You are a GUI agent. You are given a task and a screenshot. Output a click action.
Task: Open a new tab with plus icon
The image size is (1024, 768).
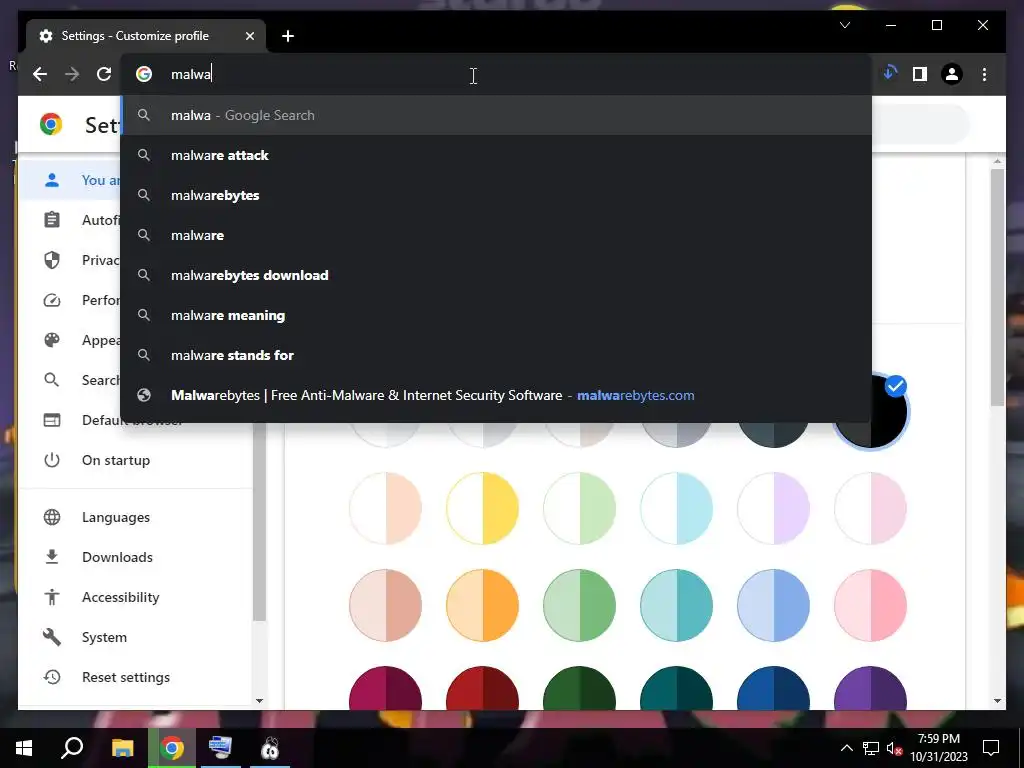point(288,37)
